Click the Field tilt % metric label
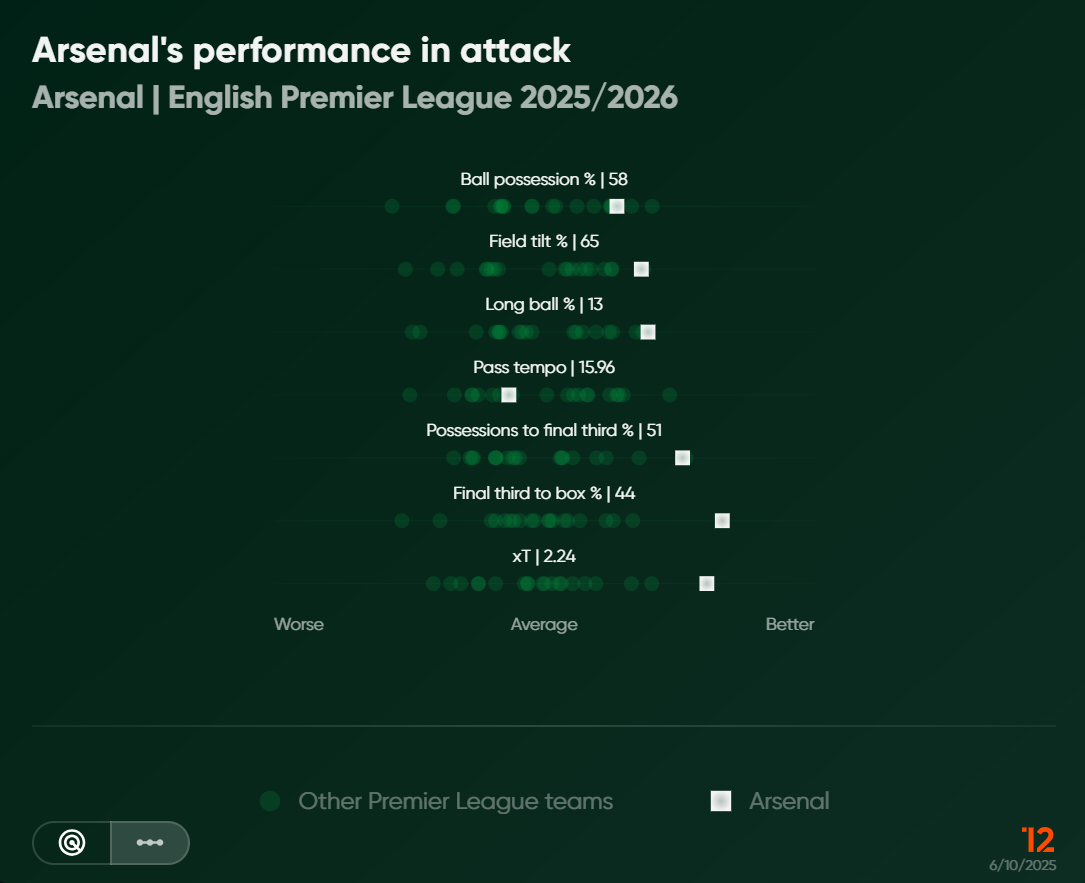 click(x=544, y=241)
